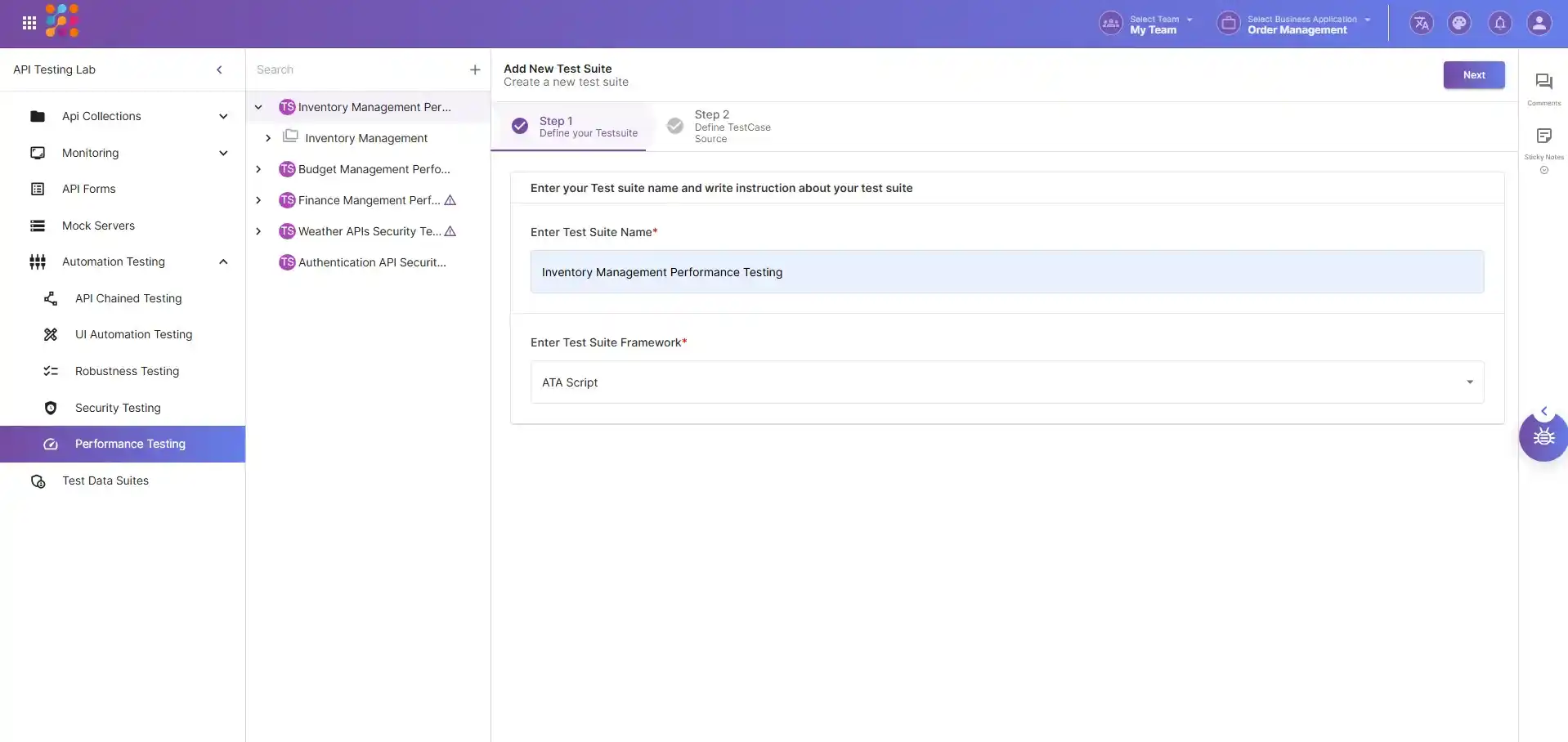Click the language translate icon
Image resolution: width=1568 pixels, height=742 pixels.
(1422, 23)
